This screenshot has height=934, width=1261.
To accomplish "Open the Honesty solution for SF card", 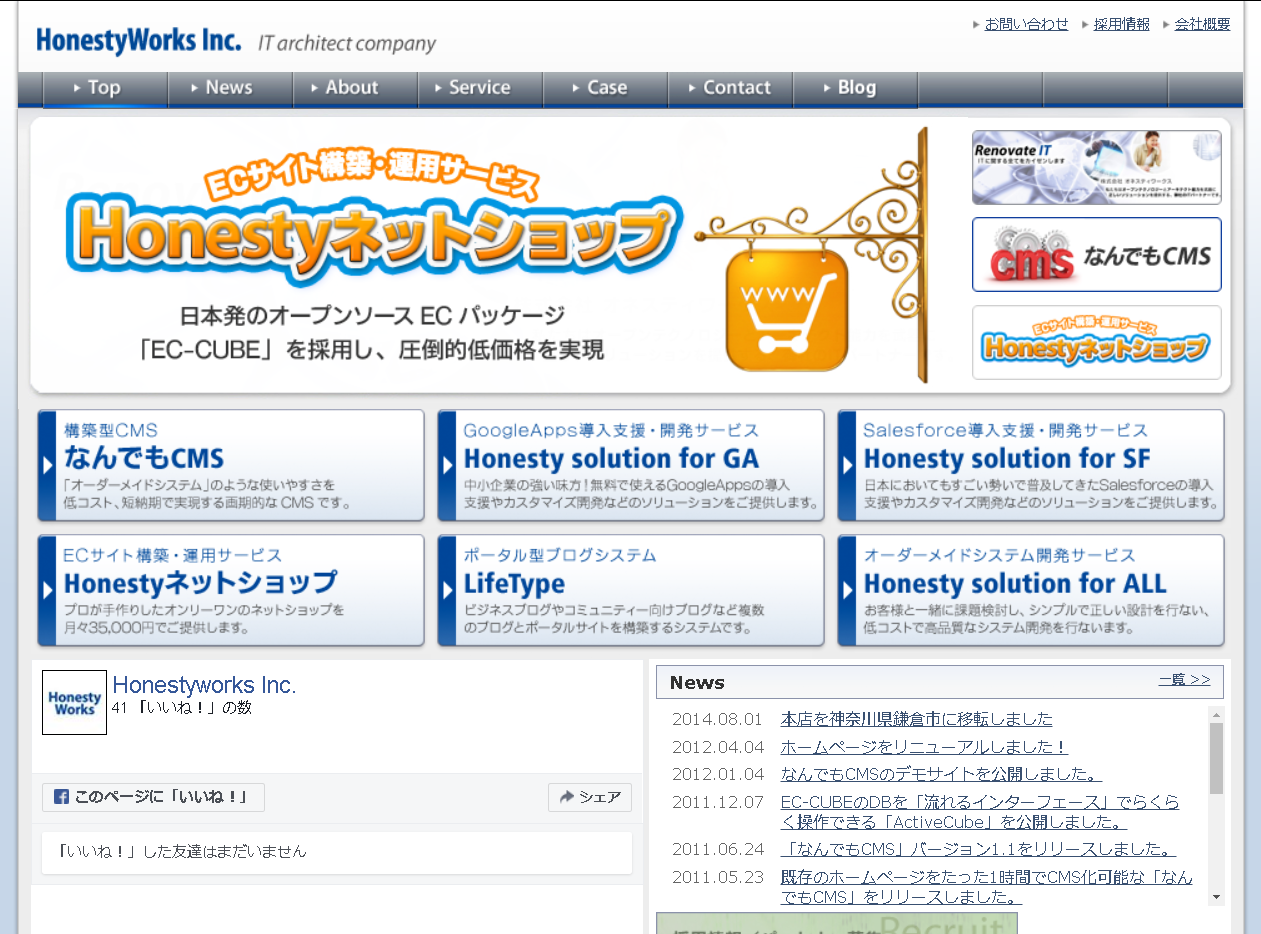I will [1031, 465].
